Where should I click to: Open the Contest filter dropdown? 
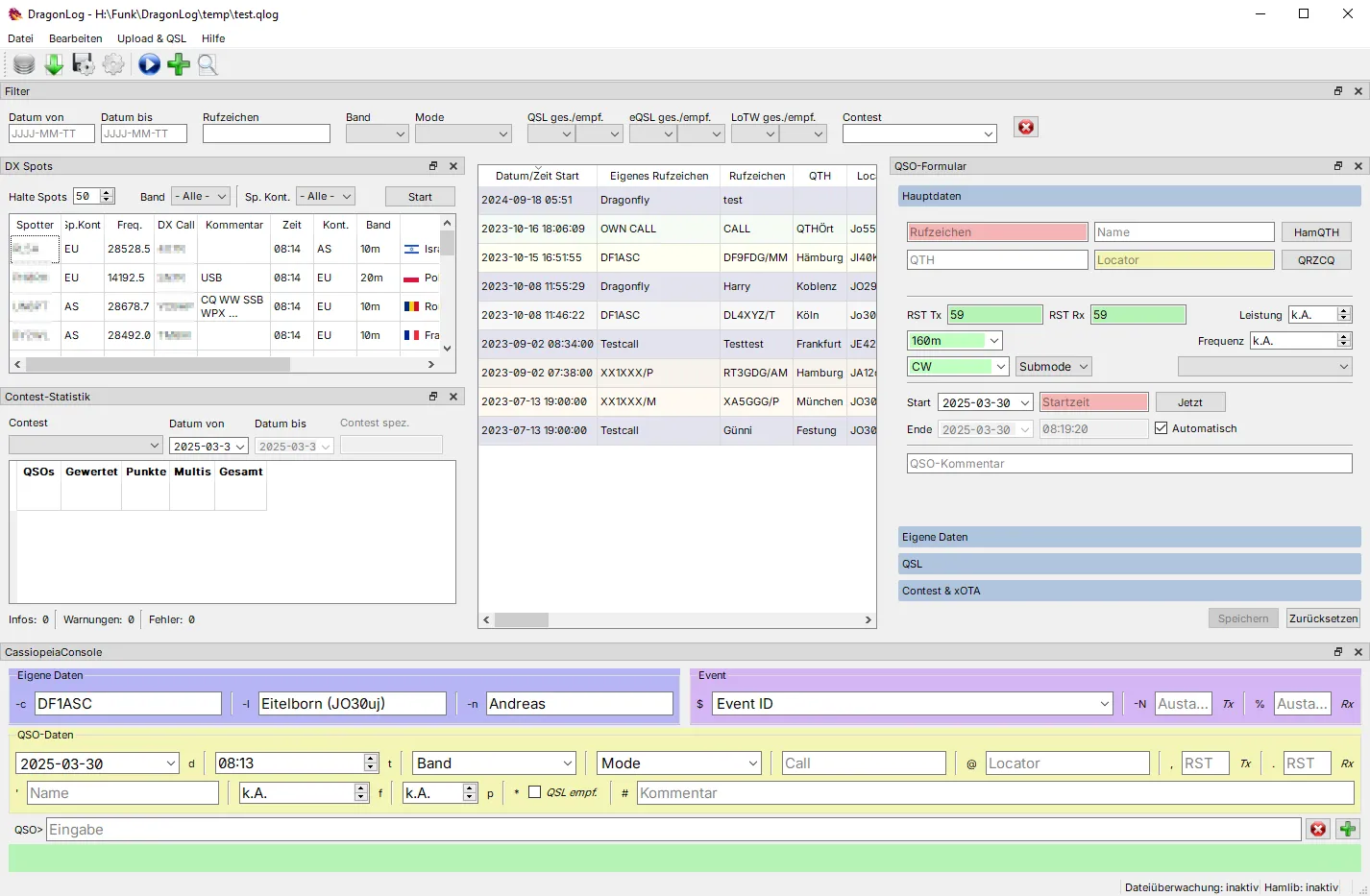point(919,134)
